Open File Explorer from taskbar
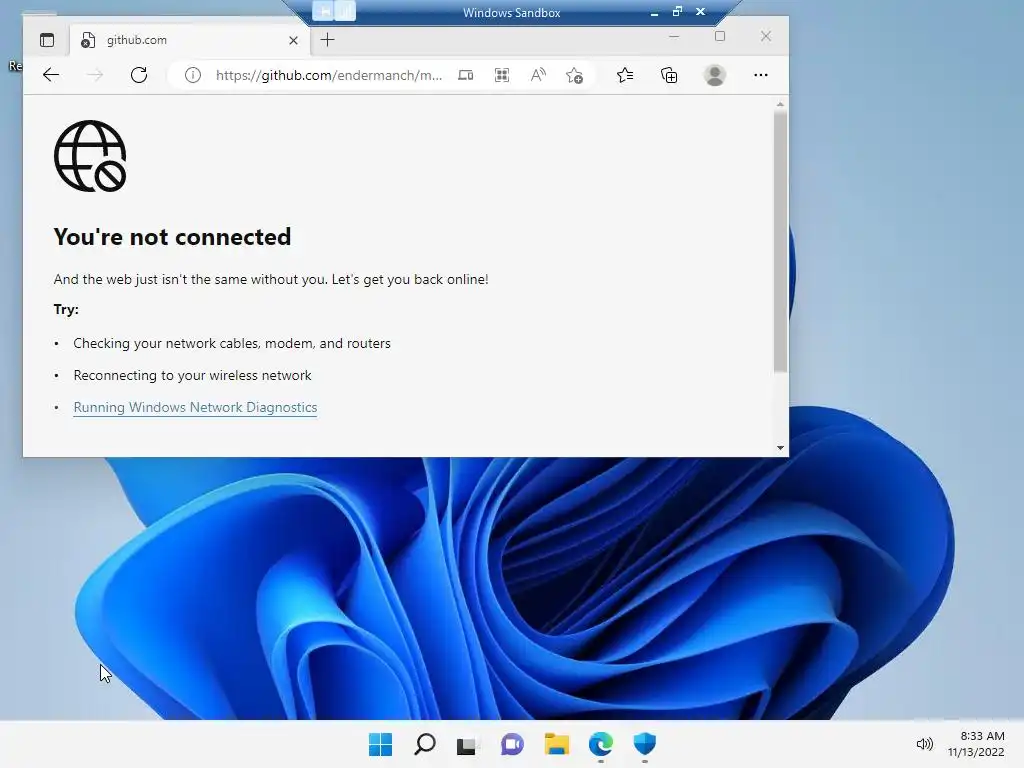The image size is (1024, 768). click(x=556, y=744)
